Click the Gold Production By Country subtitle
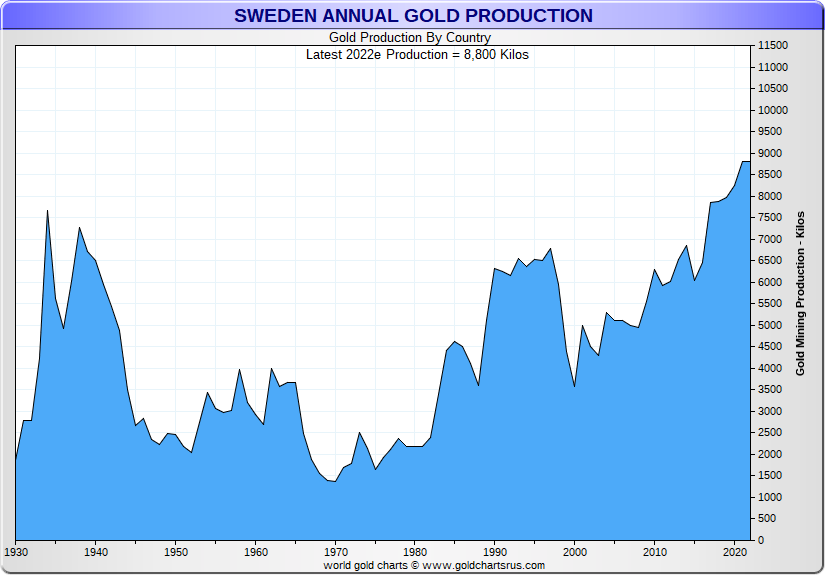Image resolution: width=825 pixels, height=575 pixels. (410, 38)
